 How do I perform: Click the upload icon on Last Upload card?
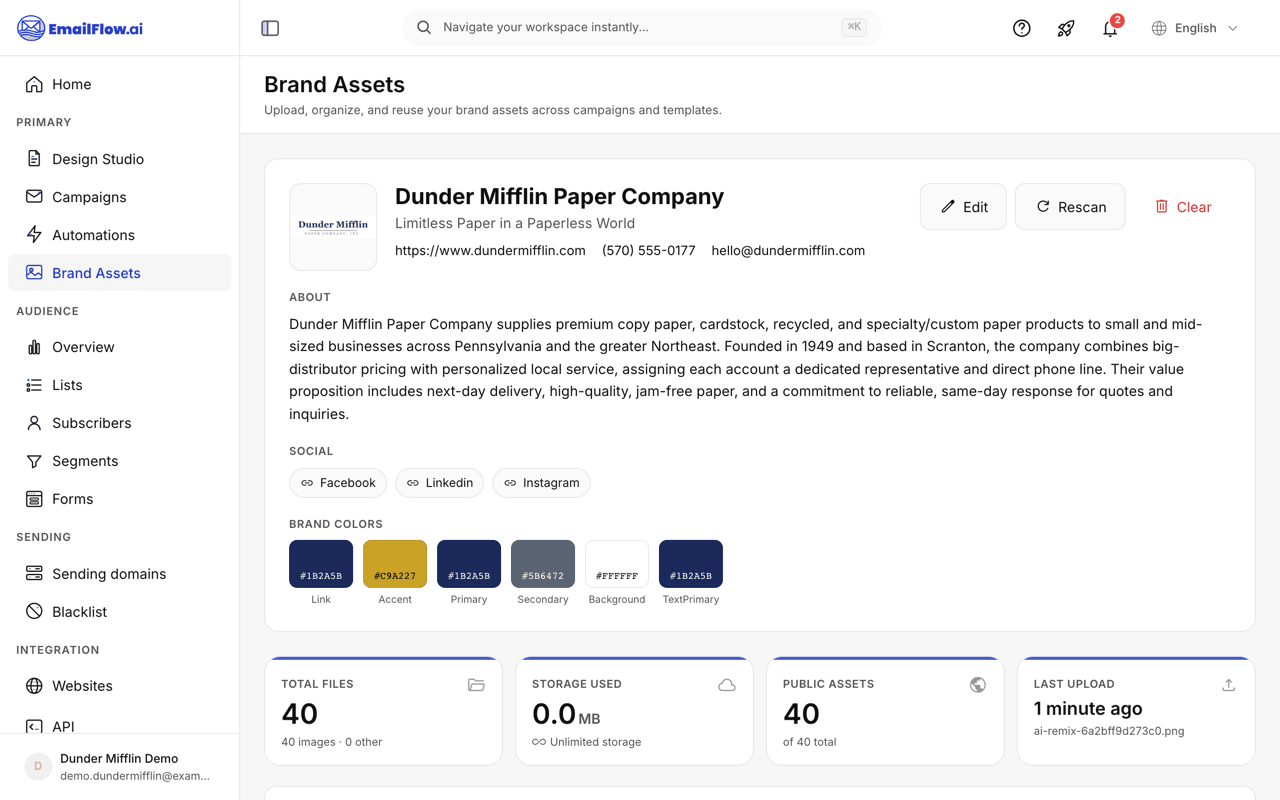[x=1229, y=685]
